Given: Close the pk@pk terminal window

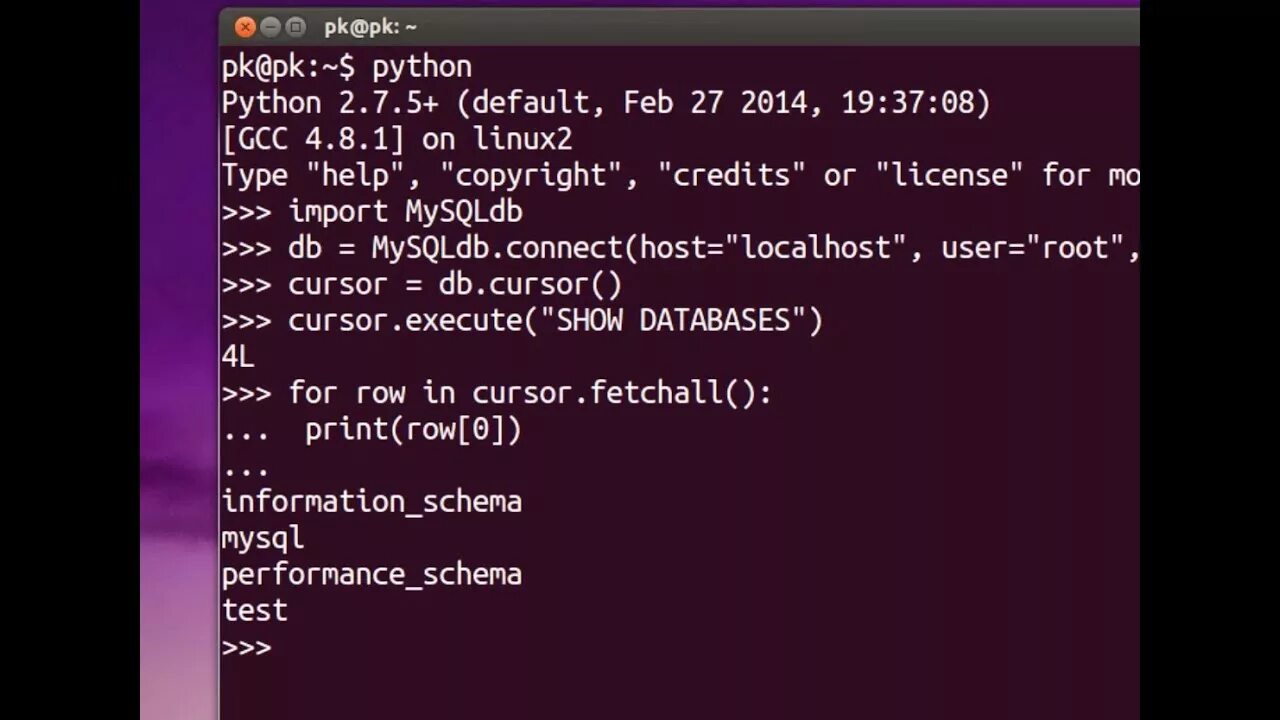Looking at the screenshot, I should (x=245, y=27).
